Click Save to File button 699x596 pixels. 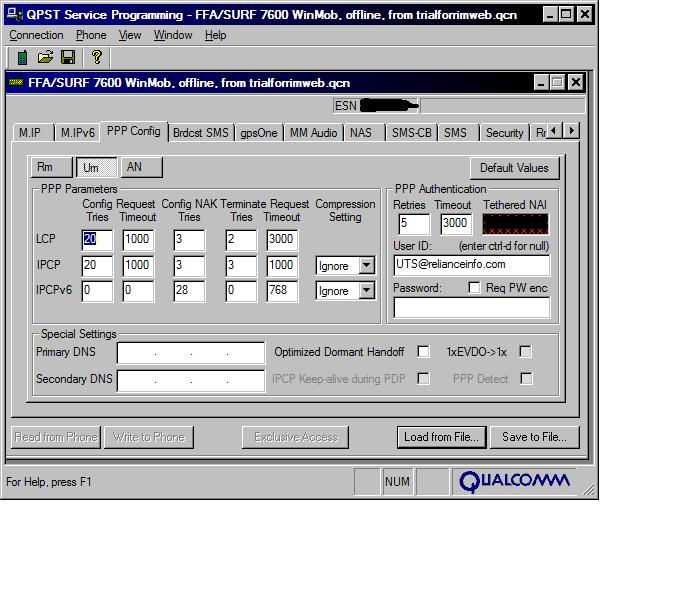535,437
